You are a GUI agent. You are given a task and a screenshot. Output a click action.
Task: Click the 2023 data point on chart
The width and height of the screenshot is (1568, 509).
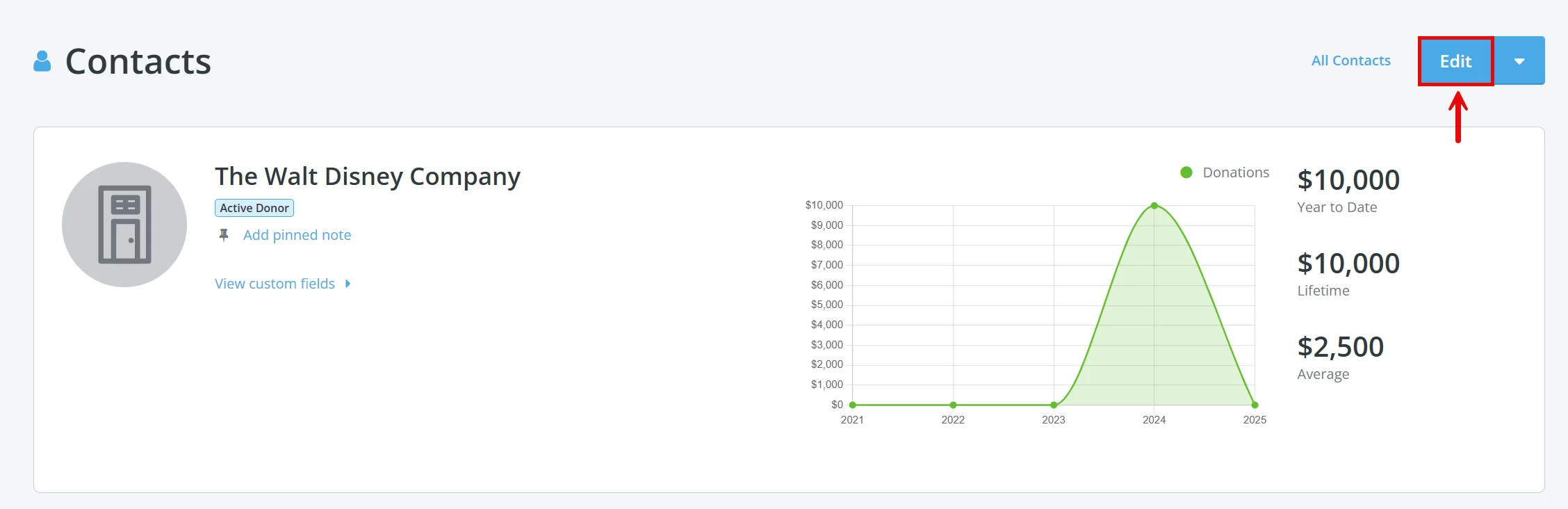[x=1054, y=405]
